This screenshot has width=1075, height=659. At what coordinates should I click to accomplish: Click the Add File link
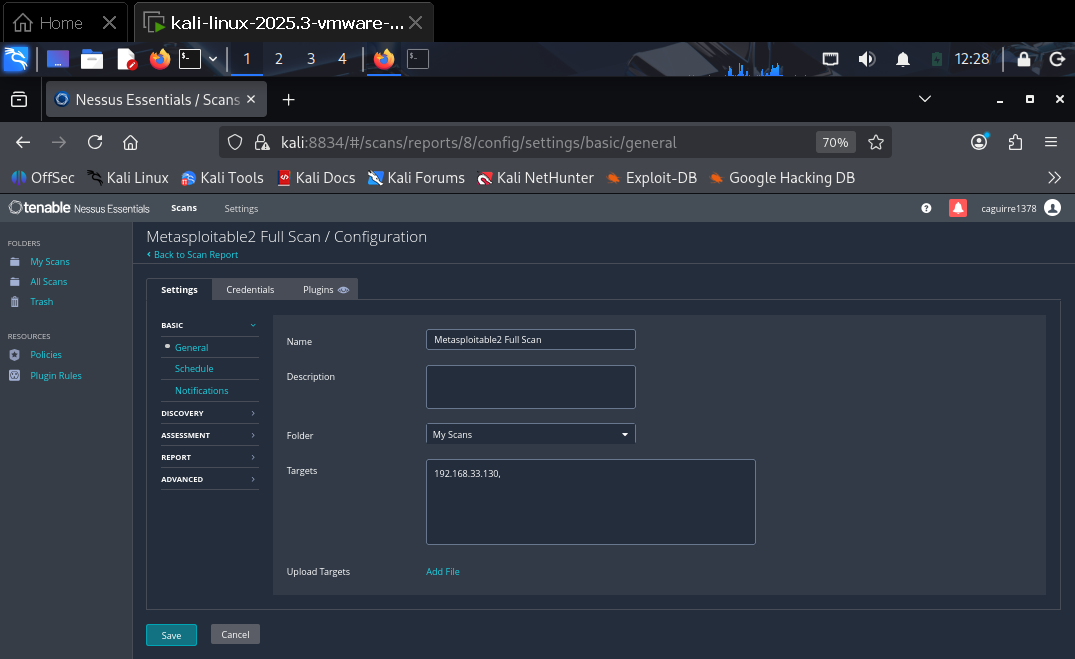coord(443,572)
